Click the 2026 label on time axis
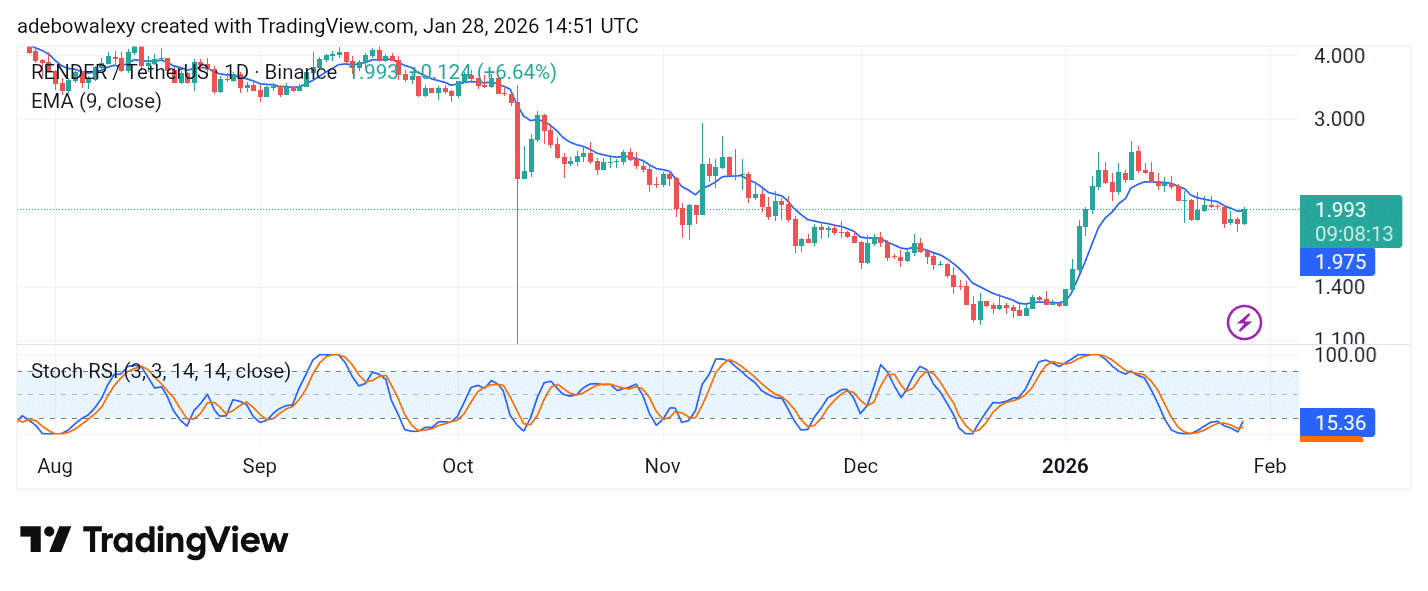This screenshot has height=591, width=1428. click(1065, 466)
